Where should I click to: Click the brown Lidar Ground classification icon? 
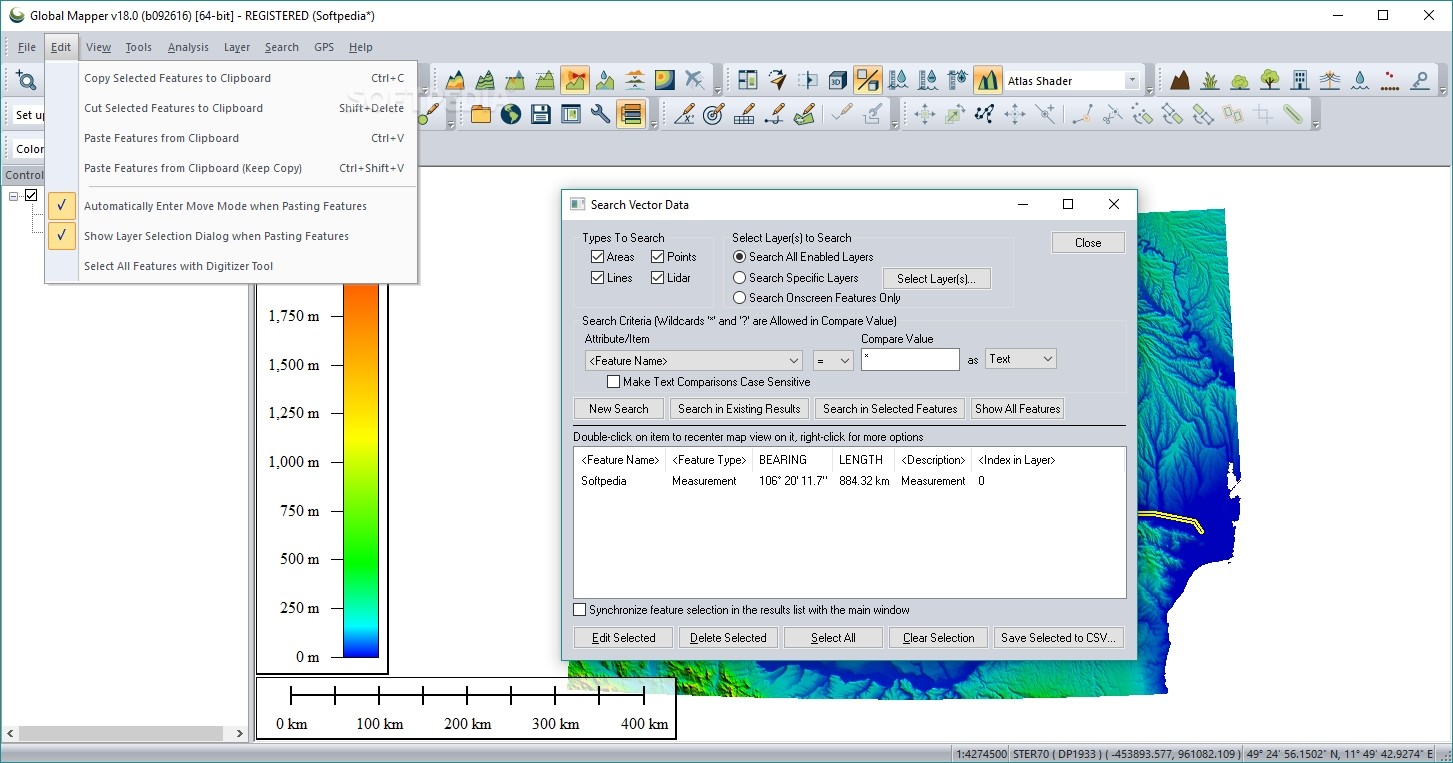coord(1180,80)
